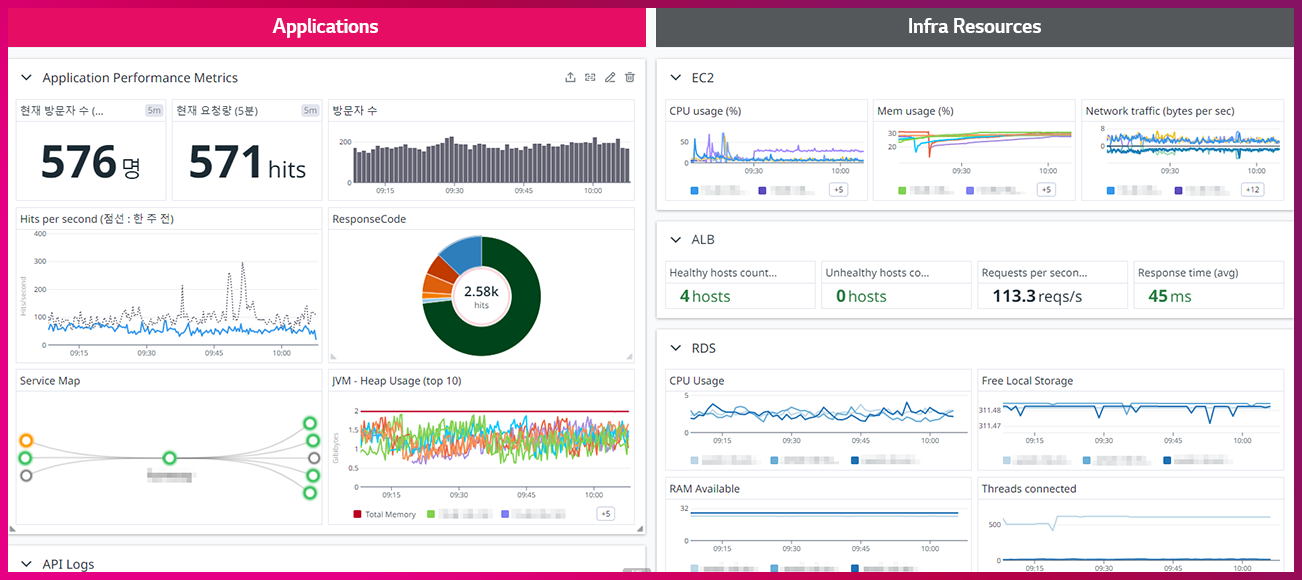Open the Healthy hosts count widget showing 4 hosts
The image size is (1302, 580).
(x=740, y=285)
